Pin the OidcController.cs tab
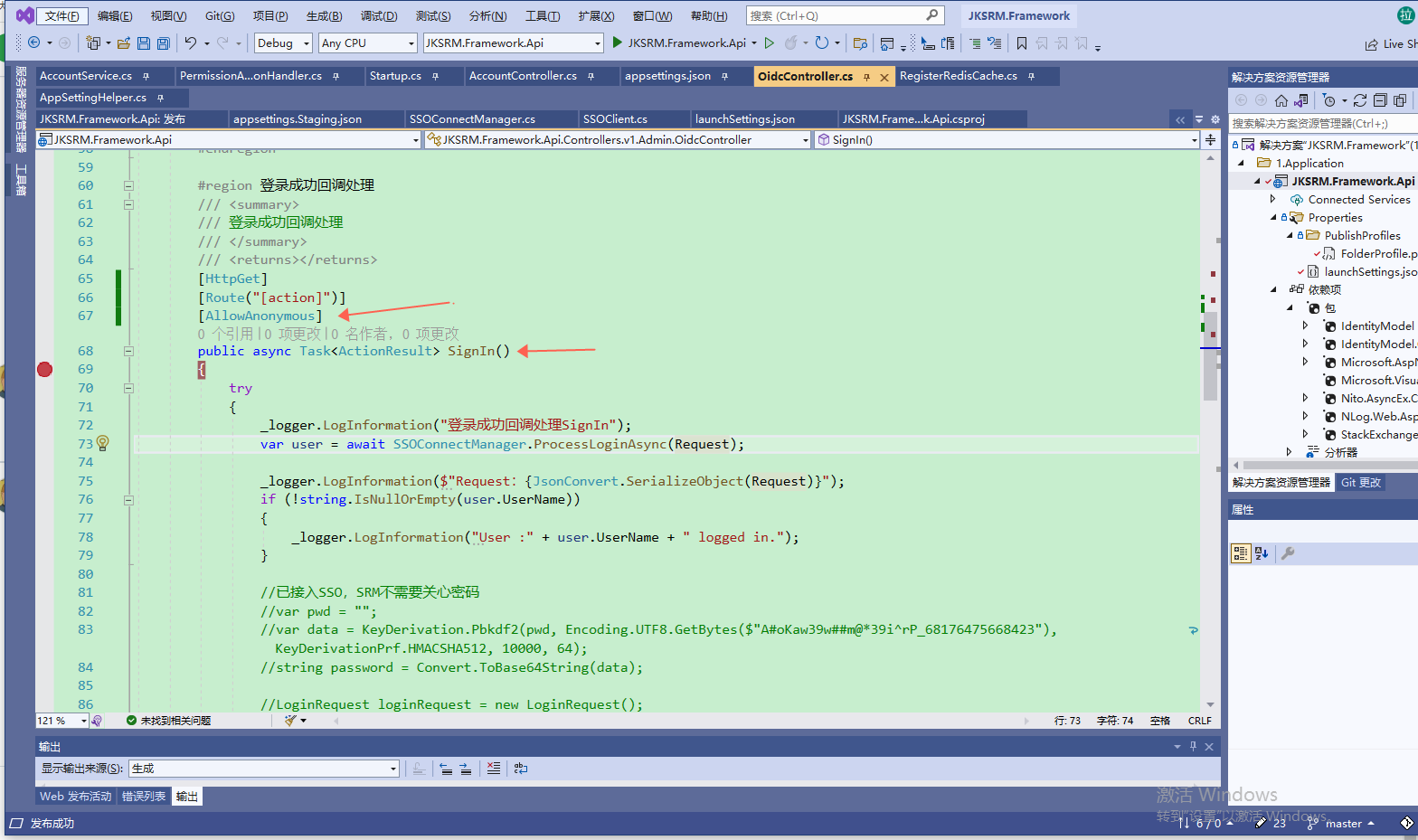This screenshot has width=1418, height=840. [866, 77]
